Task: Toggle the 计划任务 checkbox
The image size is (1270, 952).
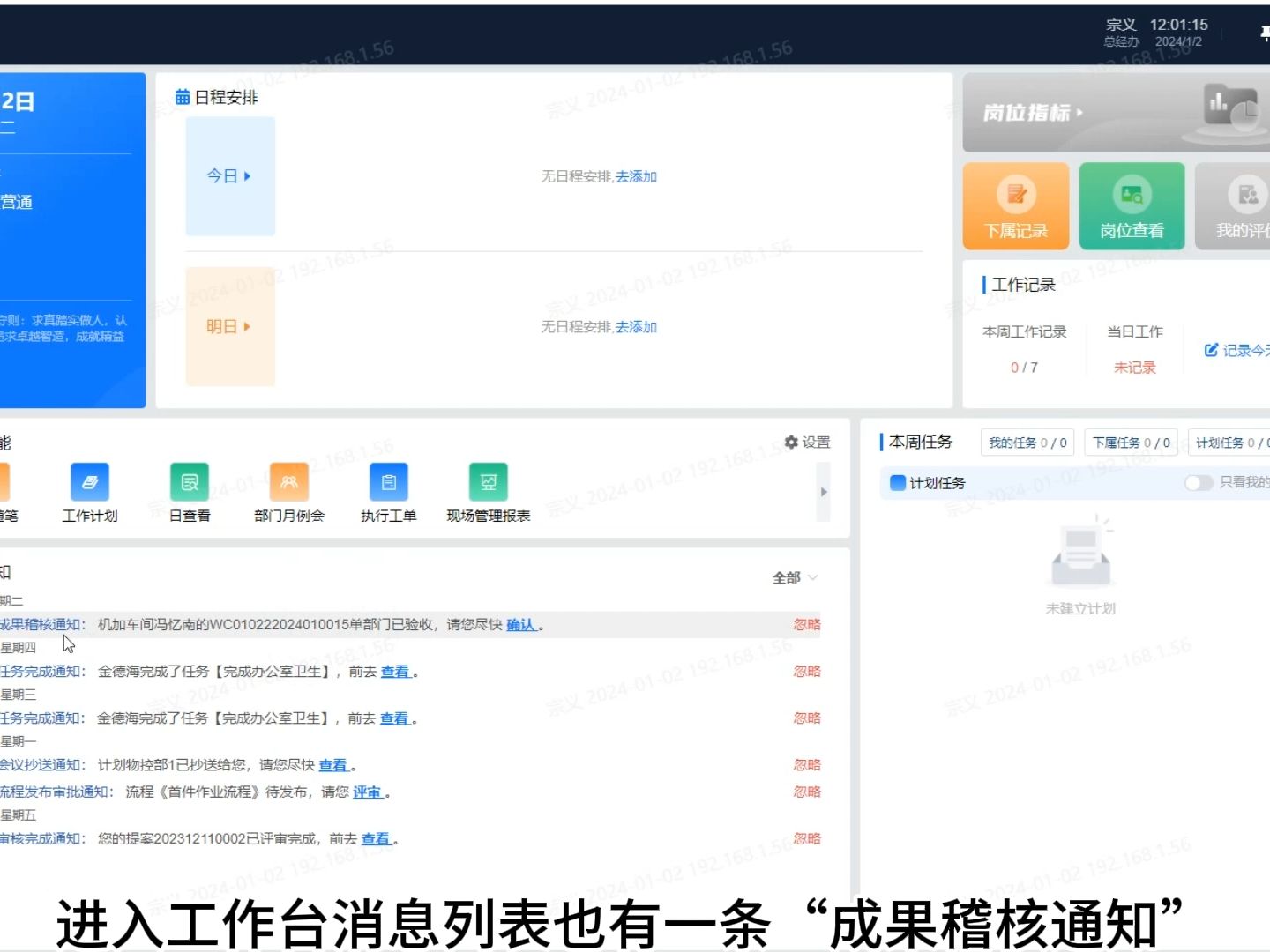Action: coord(894,483)
